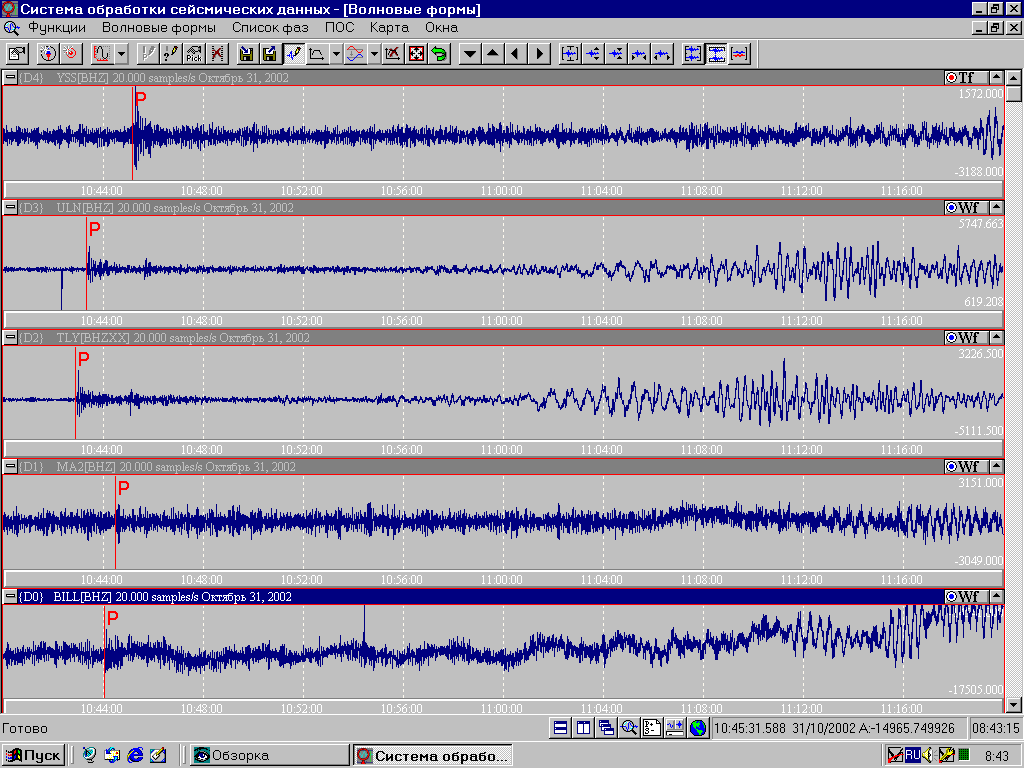Click the left arrow scroll toolbar button
Screen dimensions: 1024x768
(515, 53)
